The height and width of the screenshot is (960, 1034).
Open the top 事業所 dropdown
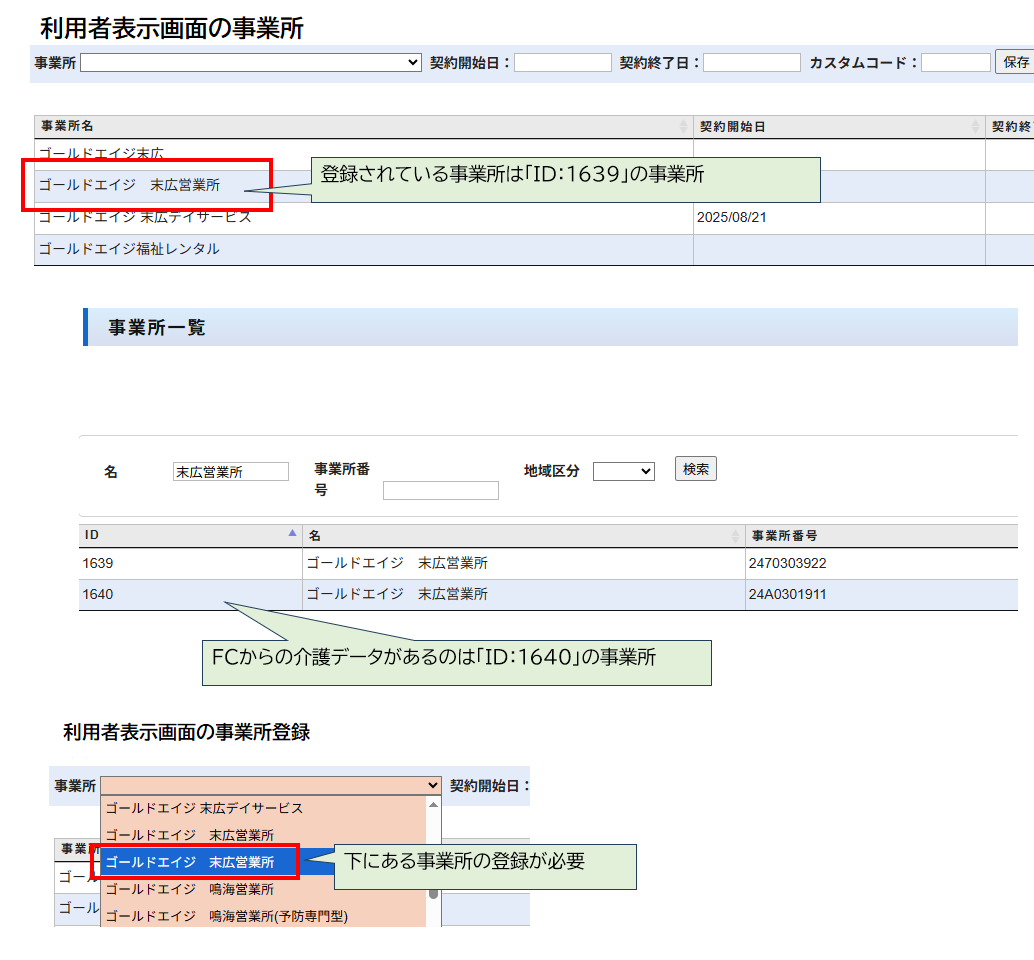tap(251, 63)
